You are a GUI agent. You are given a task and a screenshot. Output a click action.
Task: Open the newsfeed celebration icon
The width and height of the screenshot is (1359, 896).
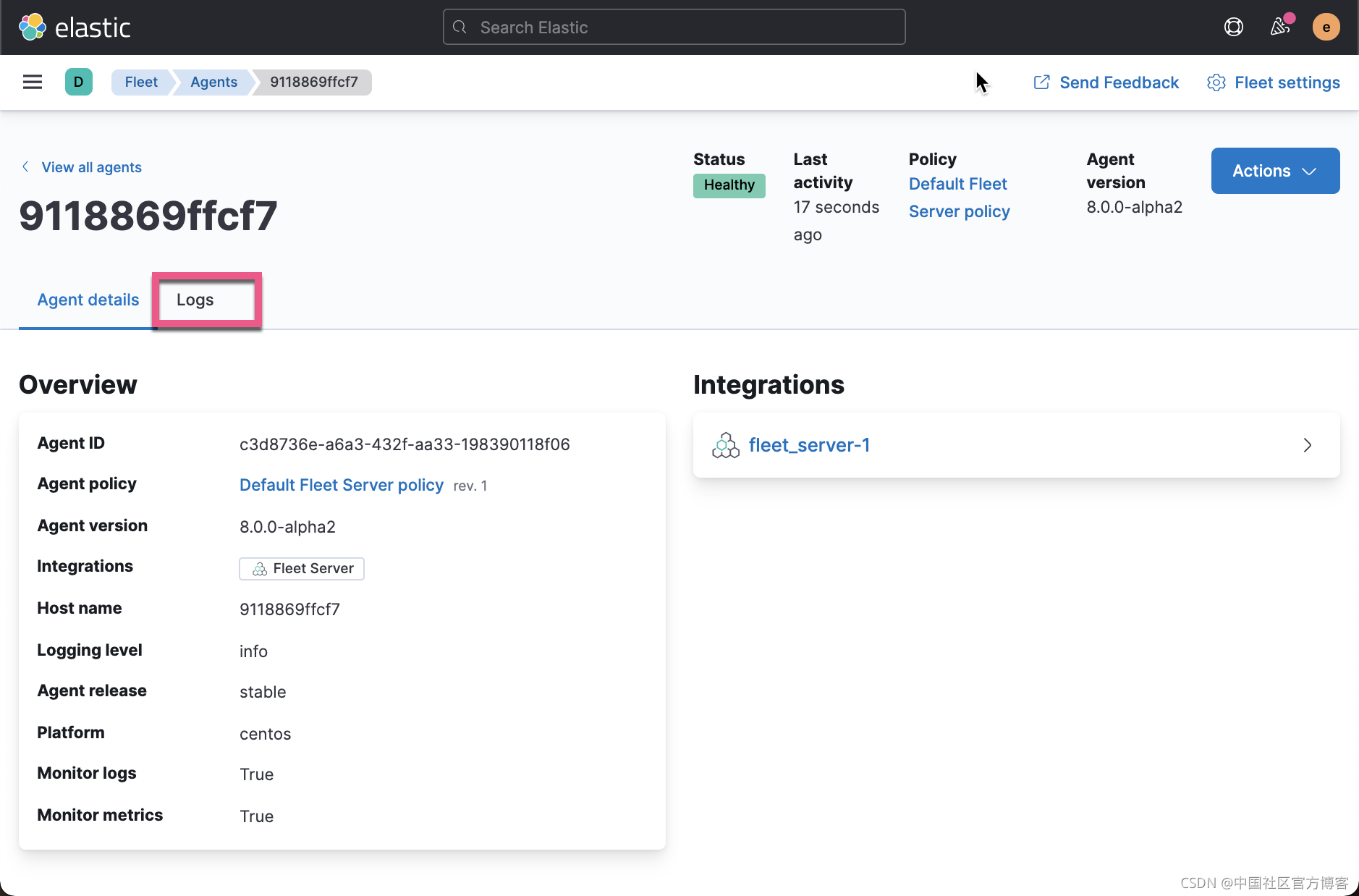(x=1280, y=27)
